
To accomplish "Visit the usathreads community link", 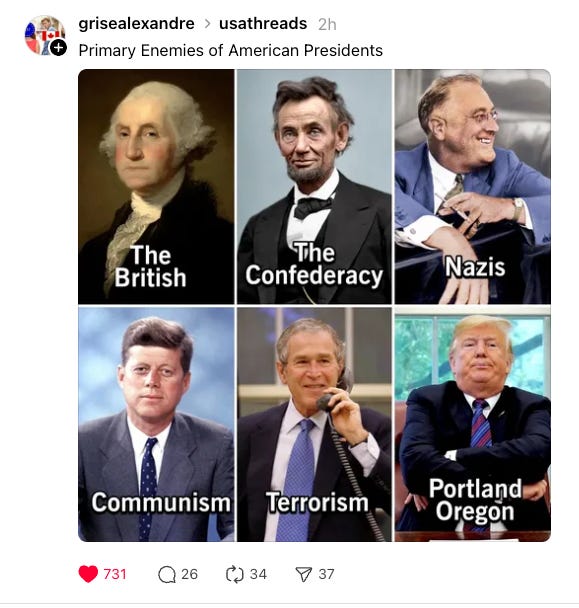I will (x=263, y=24).
